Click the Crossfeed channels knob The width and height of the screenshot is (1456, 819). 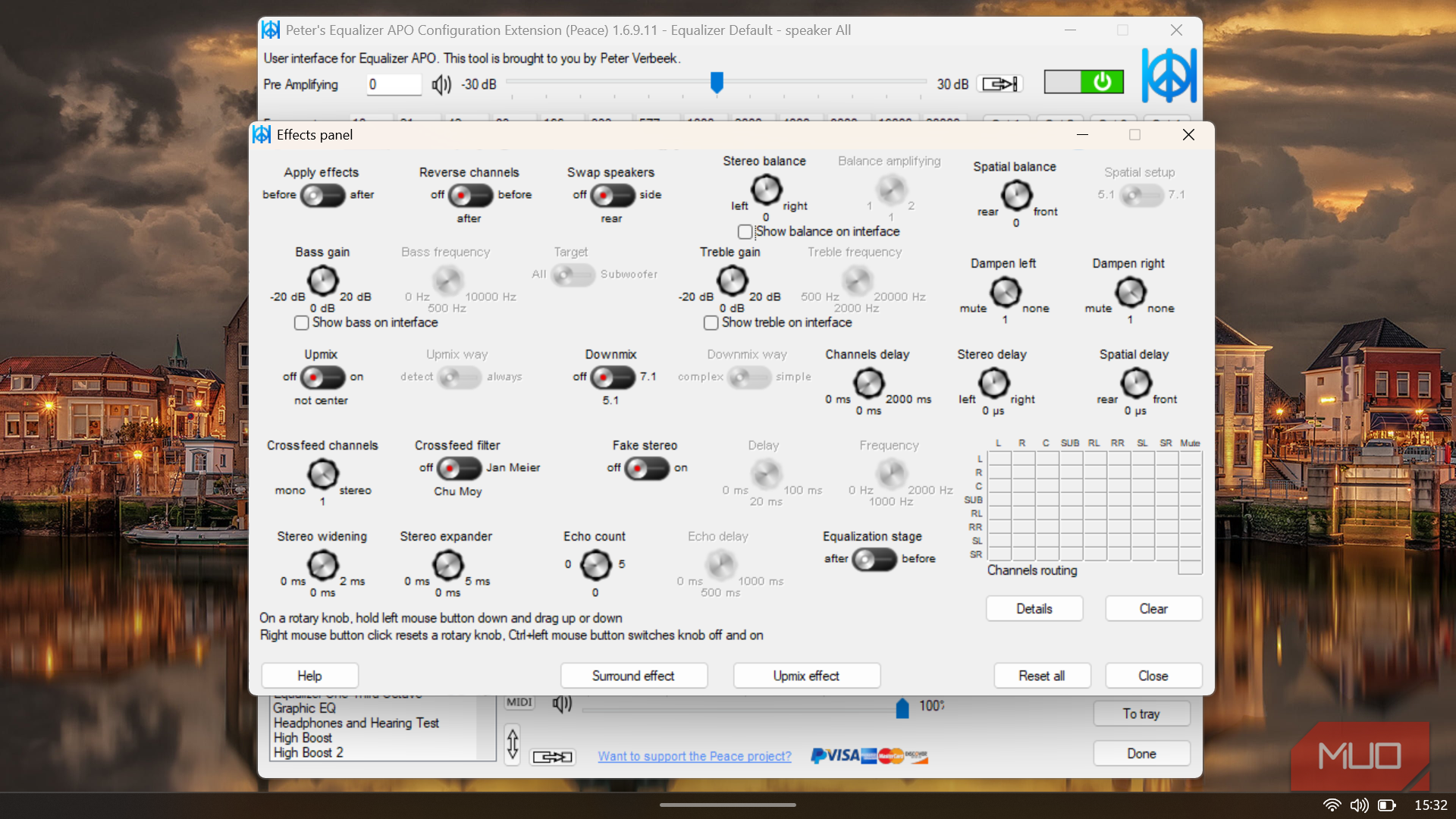323,474
